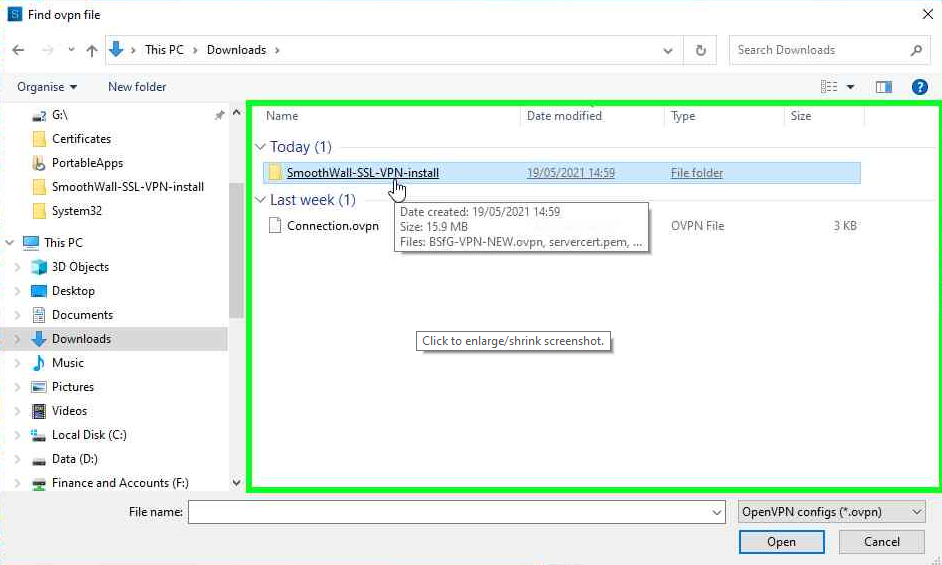Click the Documents icon in sidebar
Viewport: 942px width, 565px height.
point(39,315)
